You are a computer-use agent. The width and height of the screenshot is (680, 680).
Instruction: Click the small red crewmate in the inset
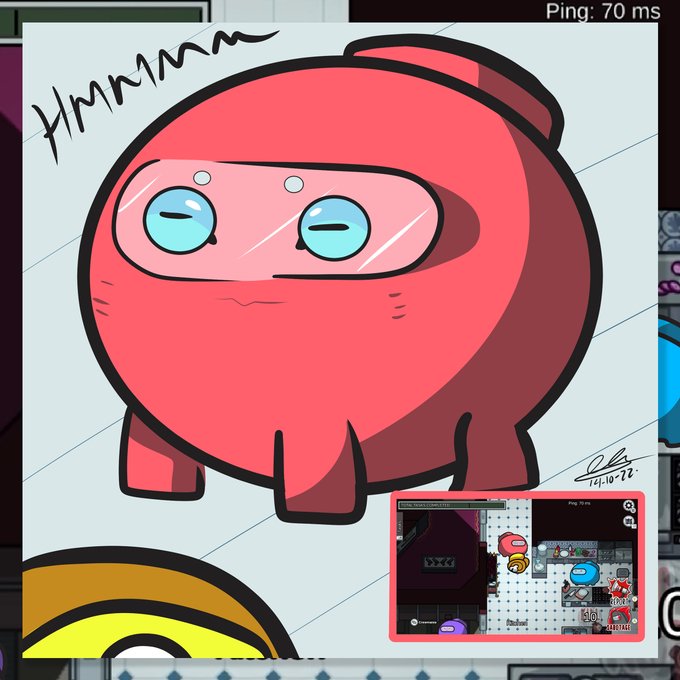click(513, 544)
